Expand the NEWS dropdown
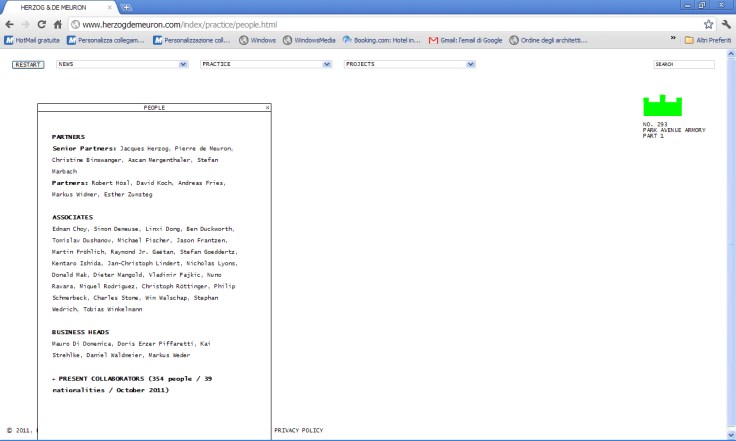 point(183,64)
